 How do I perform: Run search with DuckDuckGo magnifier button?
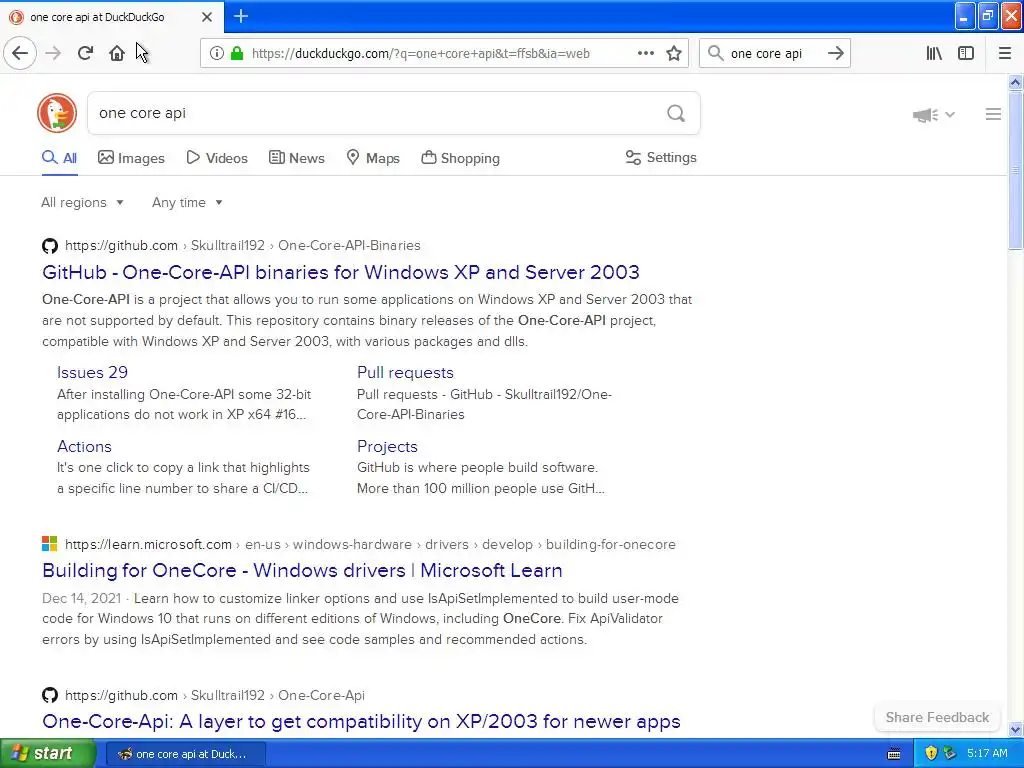pyautogui.click(x=676, y=114)
